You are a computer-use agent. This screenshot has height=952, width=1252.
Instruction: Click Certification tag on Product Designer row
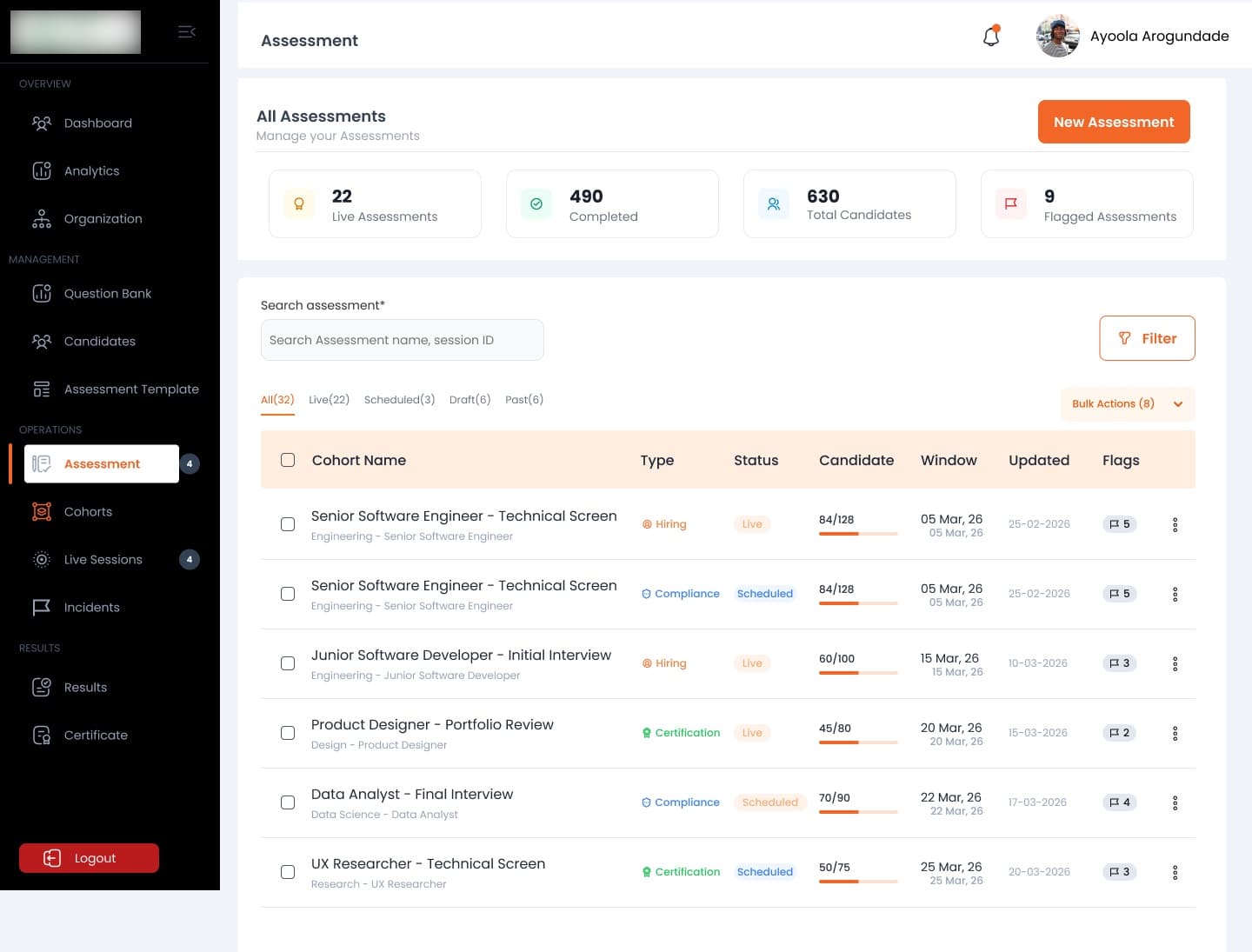[x=681, y=733]
